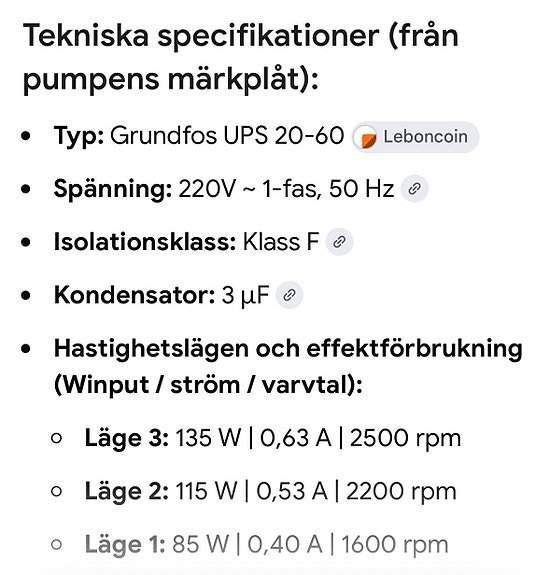Open the Leboncoin source chip
This screenshot has height=575, width=550.
pos(415,137)
